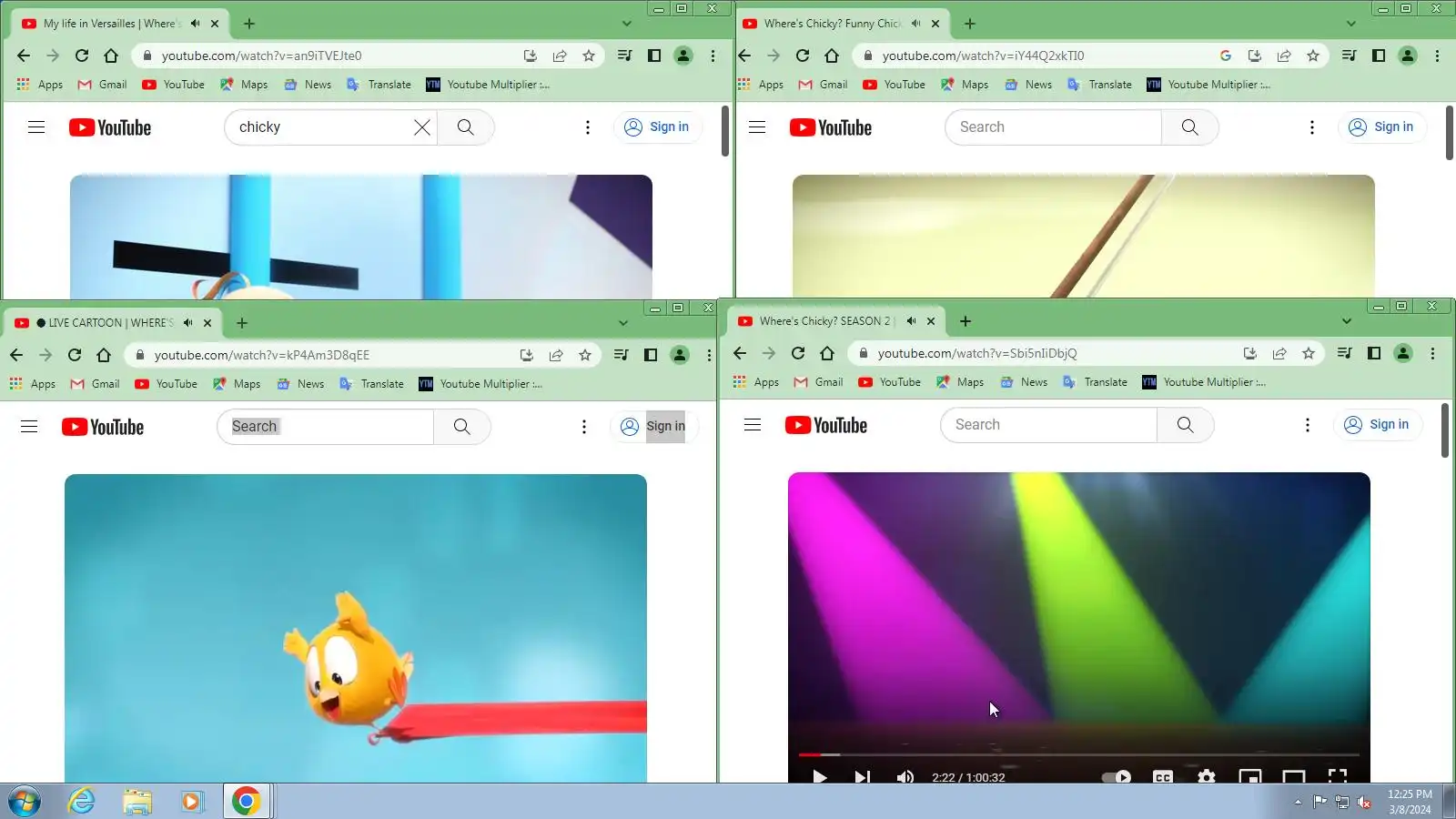Open tab search dropdown in Versailles window

point(626,24)
